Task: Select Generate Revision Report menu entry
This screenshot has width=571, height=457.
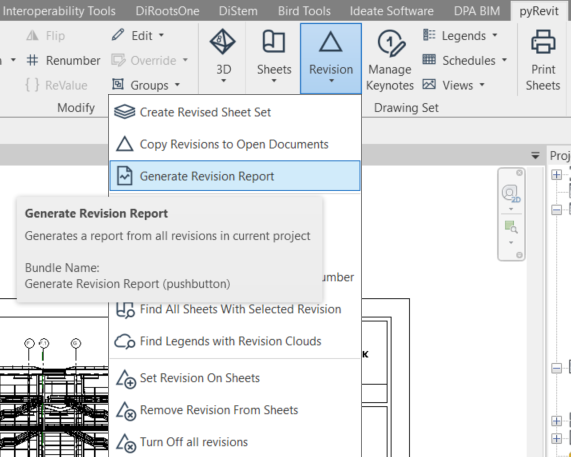Action: coord(235,176)
